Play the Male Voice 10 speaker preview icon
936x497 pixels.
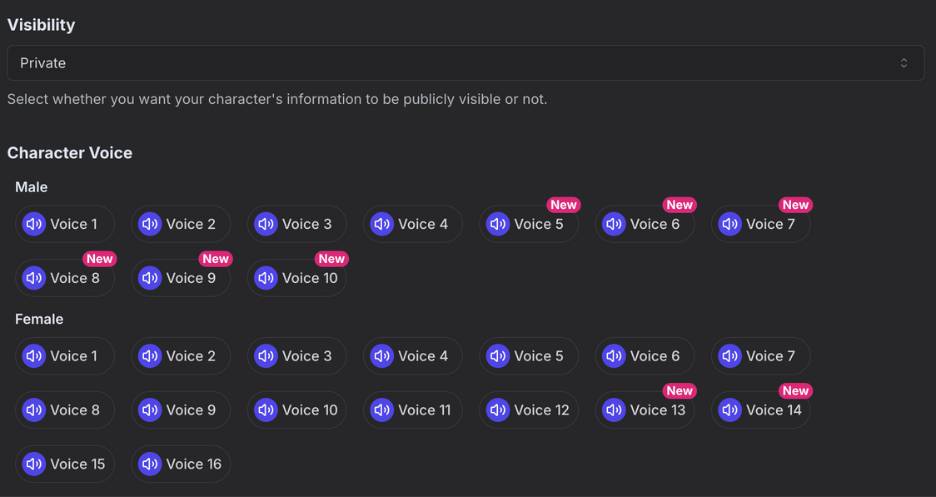click(x=266, y=278)
